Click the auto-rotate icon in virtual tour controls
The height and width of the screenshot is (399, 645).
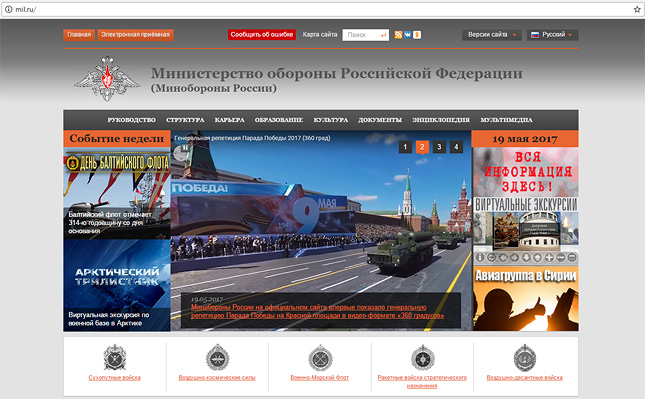coord(491,257)
